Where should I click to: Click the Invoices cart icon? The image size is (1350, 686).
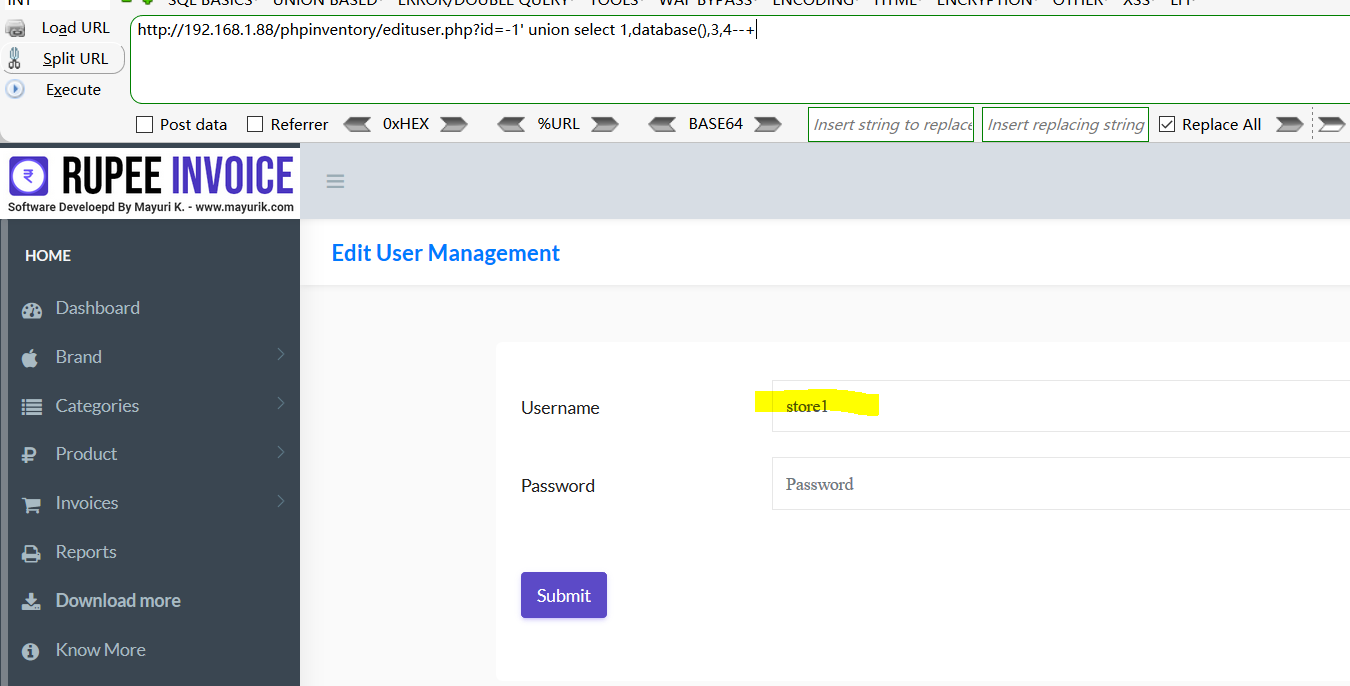click(32, 505)
